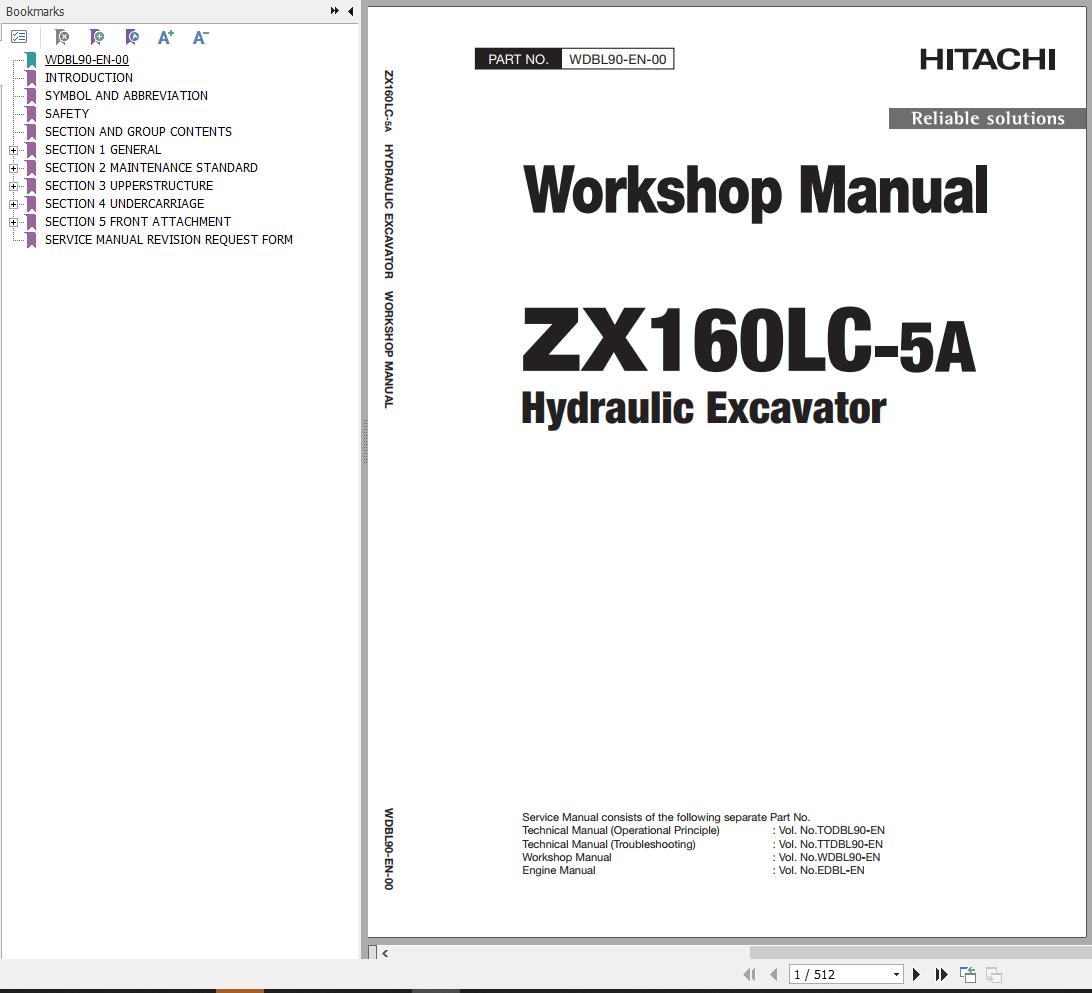This screenshot has height=993, width=1092.
Task: Click the delete bookmark icon
Action: (62, 37)
